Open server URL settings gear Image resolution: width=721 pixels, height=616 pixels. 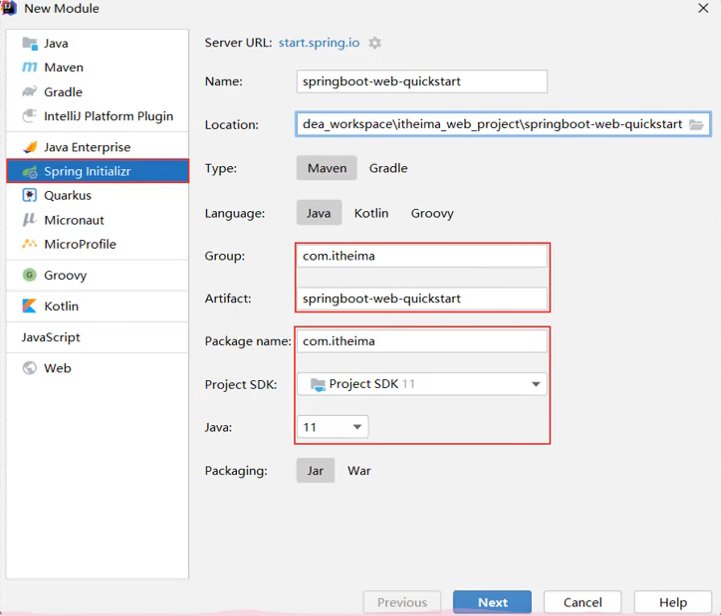(x=375, y=43)
